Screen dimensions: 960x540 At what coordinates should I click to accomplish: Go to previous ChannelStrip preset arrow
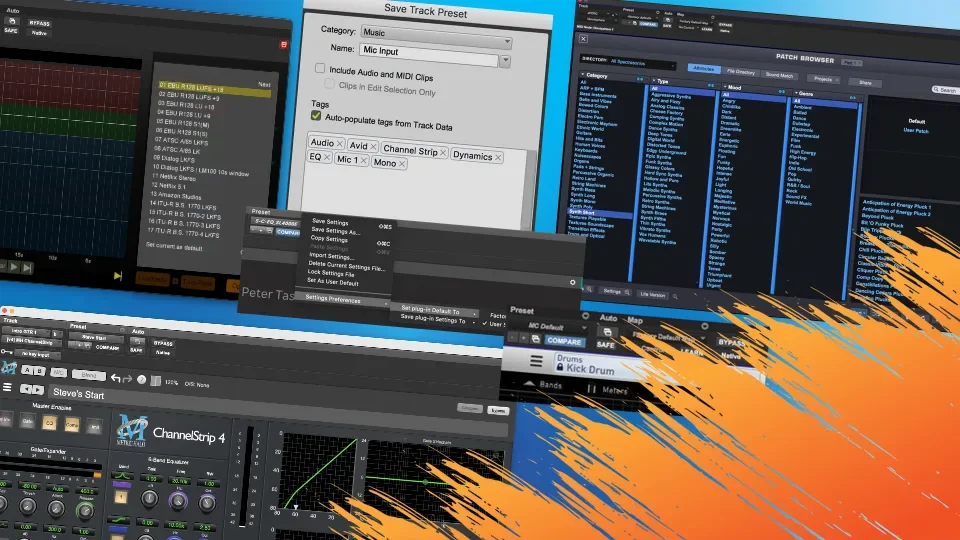tap(26, 389)
